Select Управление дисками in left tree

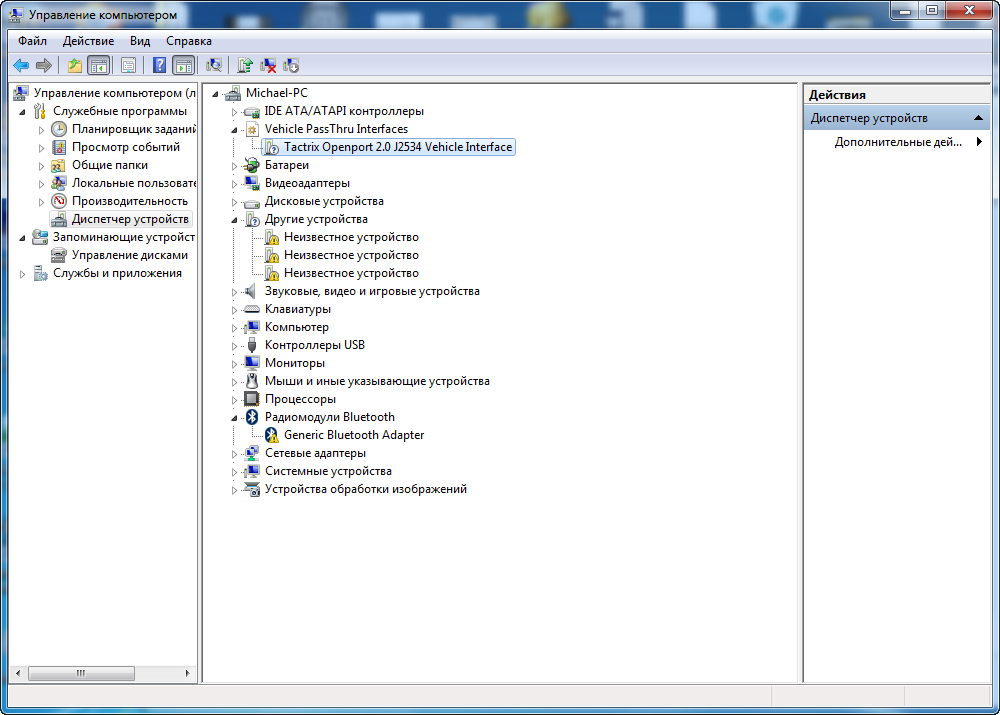[129, 255]
